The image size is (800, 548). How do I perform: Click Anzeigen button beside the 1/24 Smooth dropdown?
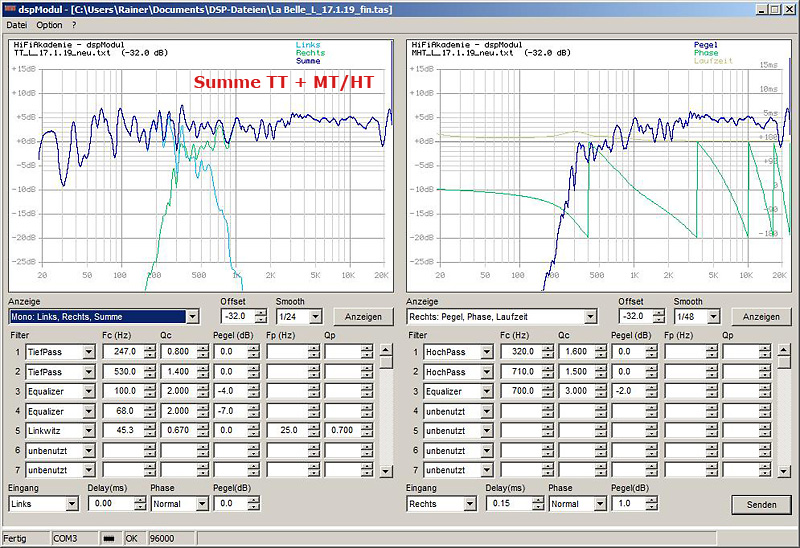[362, 317]
